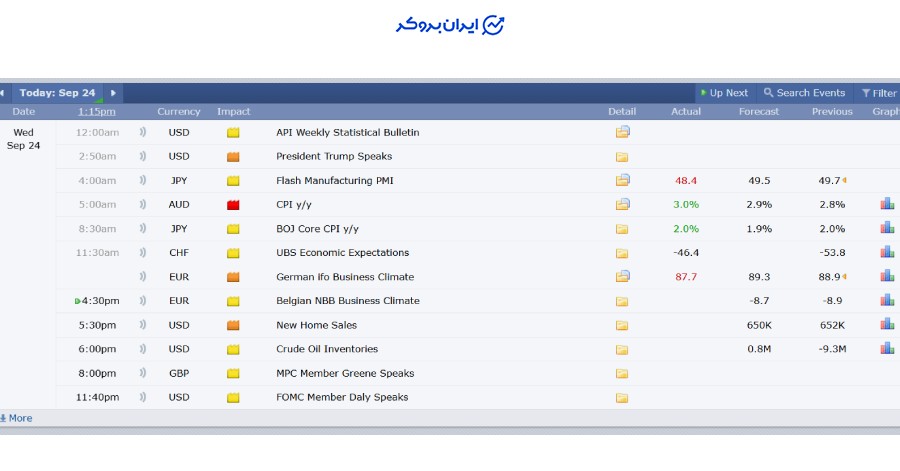
Task: Go to previous day with left arrow
Action: pyautogui.click(x=3, y=93)
